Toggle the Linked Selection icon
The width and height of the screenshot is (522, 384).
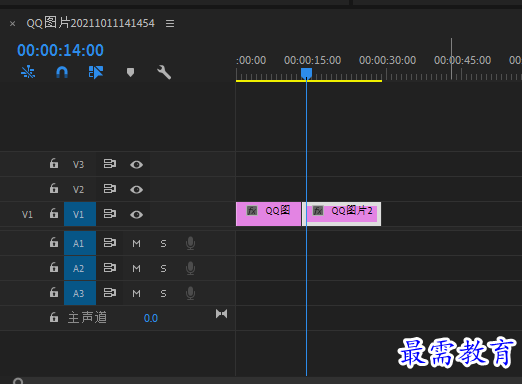(x=96, y=72)
